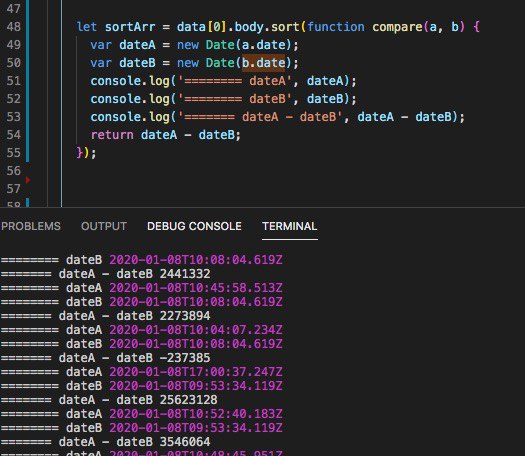Show the DEBUG CONSOLE tab
Screen dimensions: 525x456
click(x=194, y=226)
